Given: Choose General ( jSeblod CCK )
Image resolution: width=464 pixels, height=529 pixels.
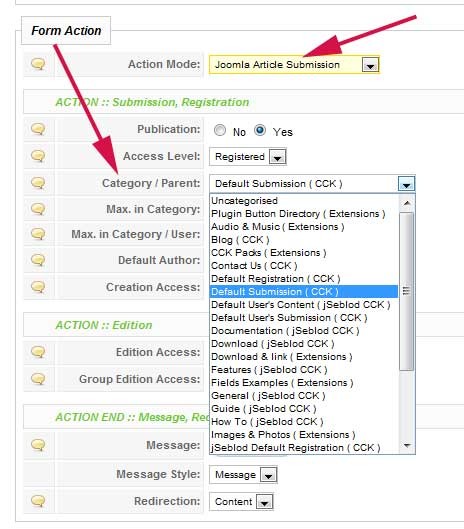Looking at the screenshot, I should [x=304, y=395].
